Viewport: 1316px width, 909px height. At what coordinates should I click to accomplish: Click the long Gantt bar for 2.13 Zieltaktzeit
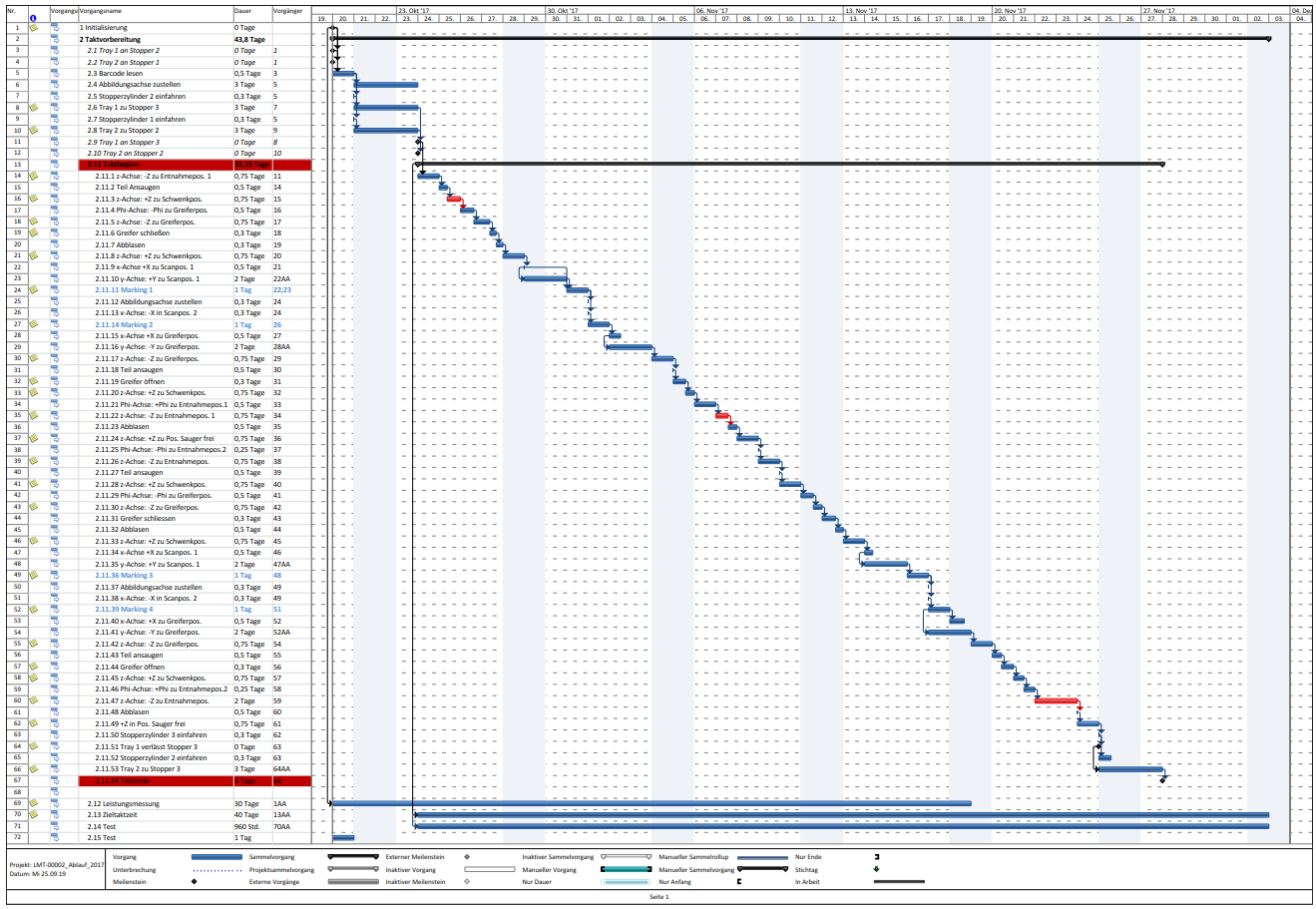(x=841, y=814)
